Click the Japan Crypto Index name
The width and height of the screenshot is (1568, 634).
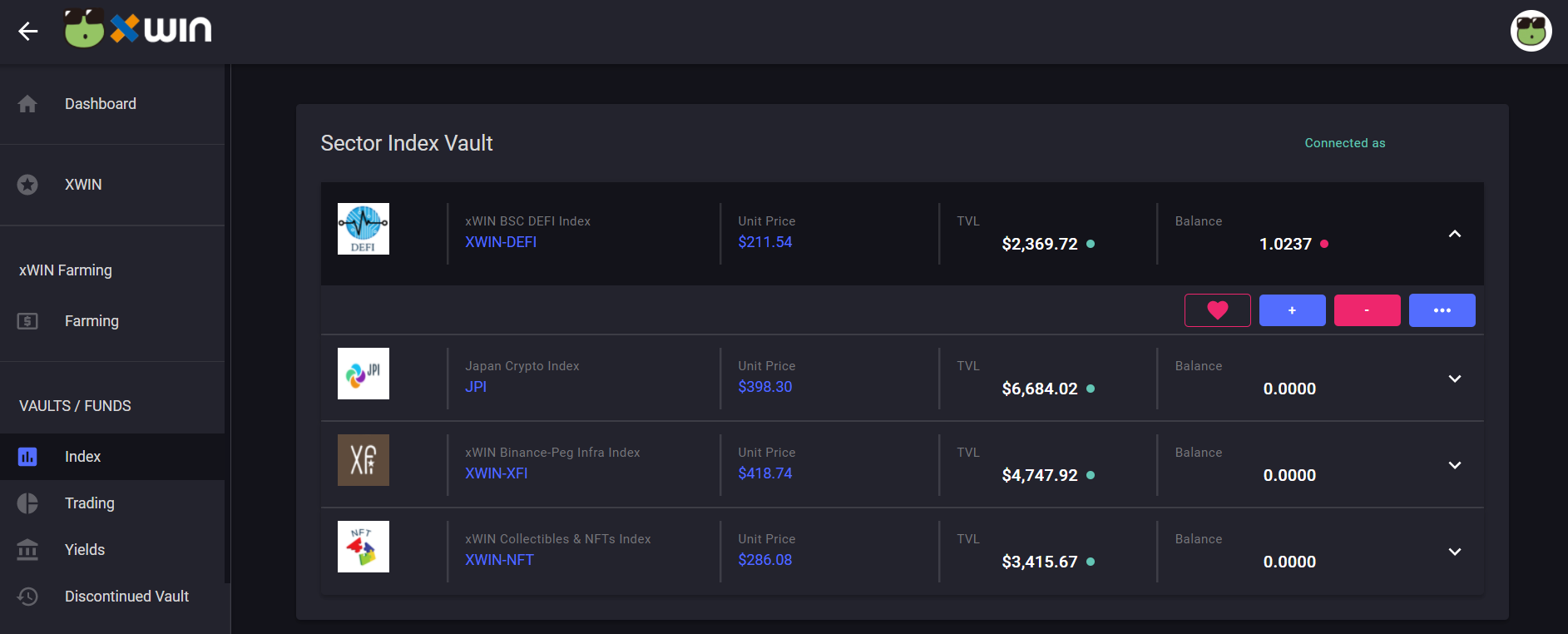[522, 366]
